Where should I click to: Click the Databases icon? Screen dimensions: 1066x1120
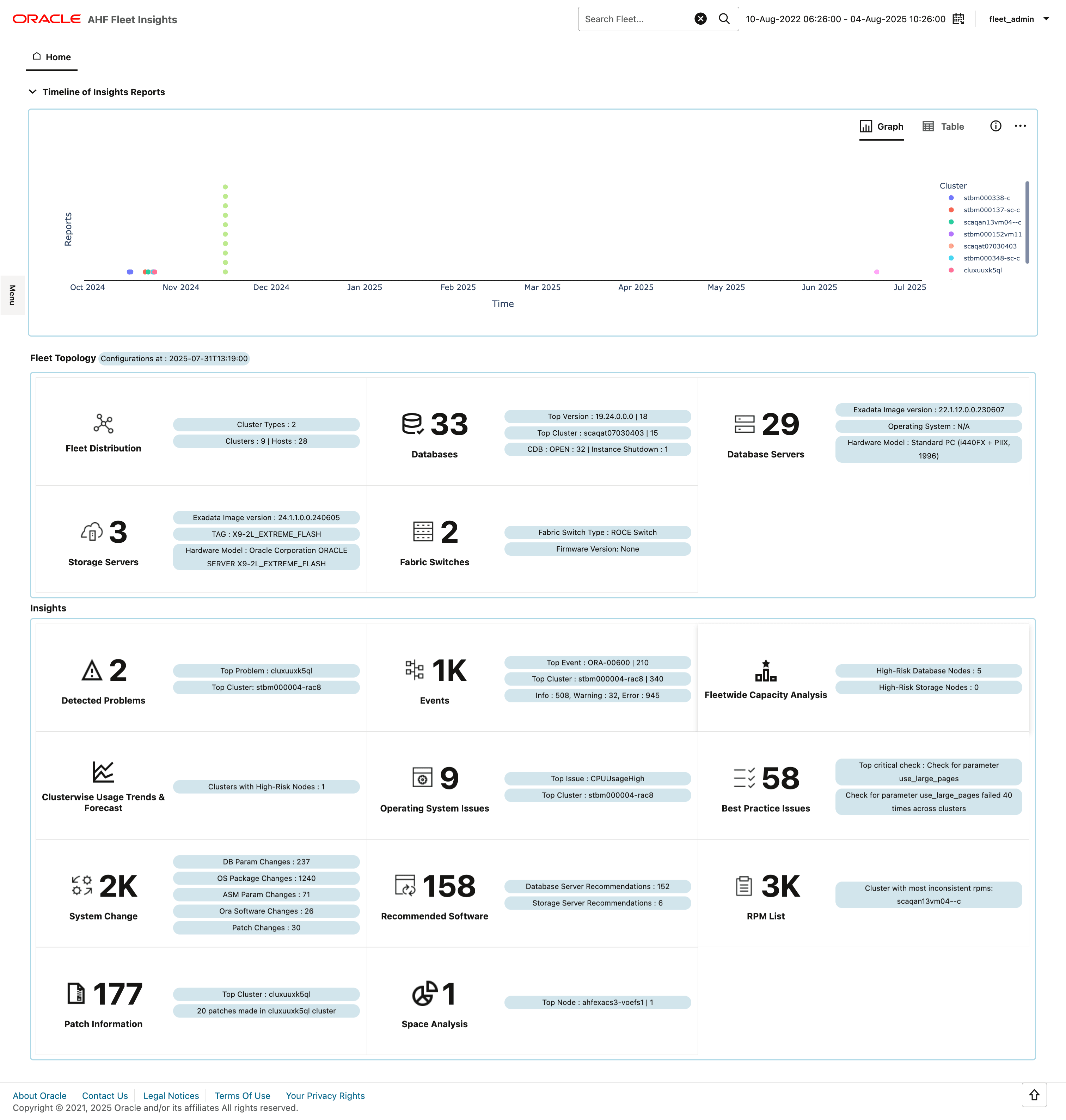click(412, 424)
